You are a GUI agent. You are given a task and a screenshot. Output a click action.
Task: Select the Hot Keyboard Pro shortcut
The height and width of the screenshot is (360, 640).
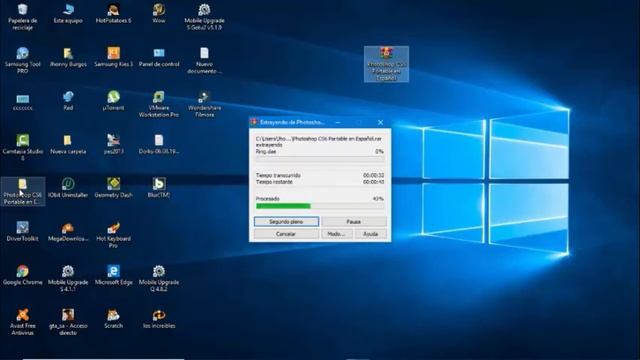tap(113, 235)
